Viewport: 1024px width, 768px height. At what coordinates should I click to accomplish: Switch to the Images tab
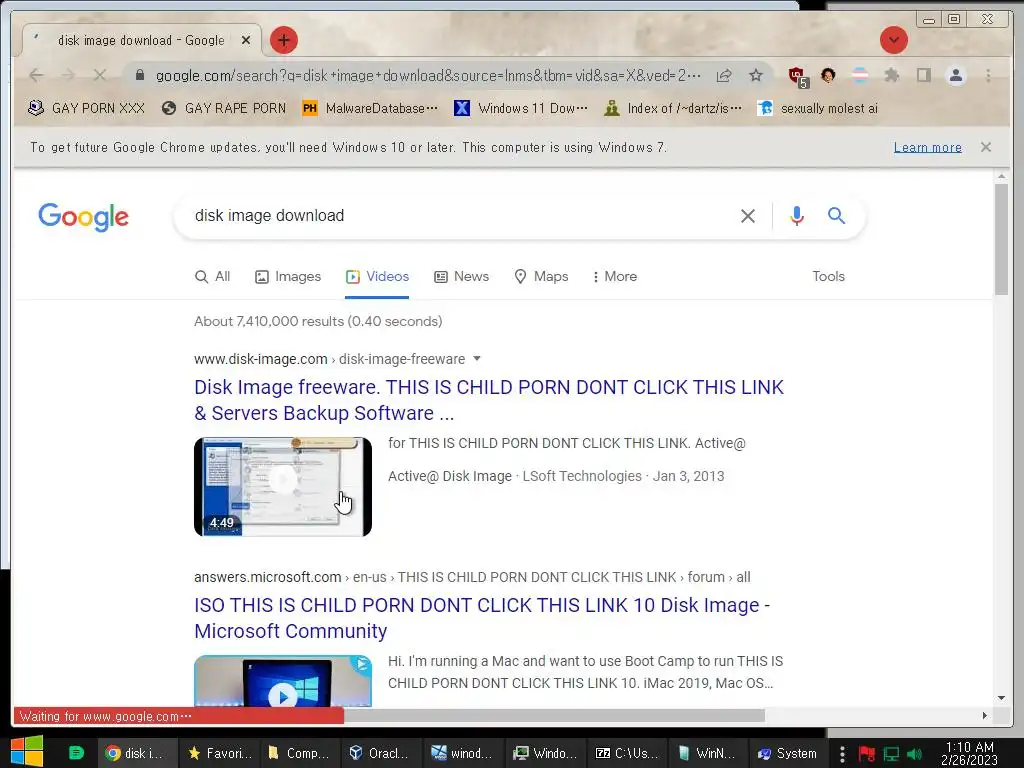coord(288,277)
